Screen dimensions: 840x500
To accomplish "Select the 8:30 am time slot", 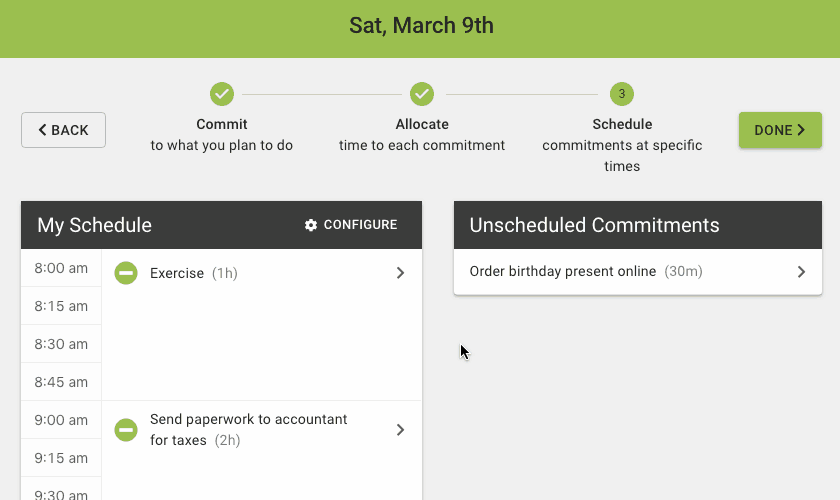I will [x=61, y=344].
